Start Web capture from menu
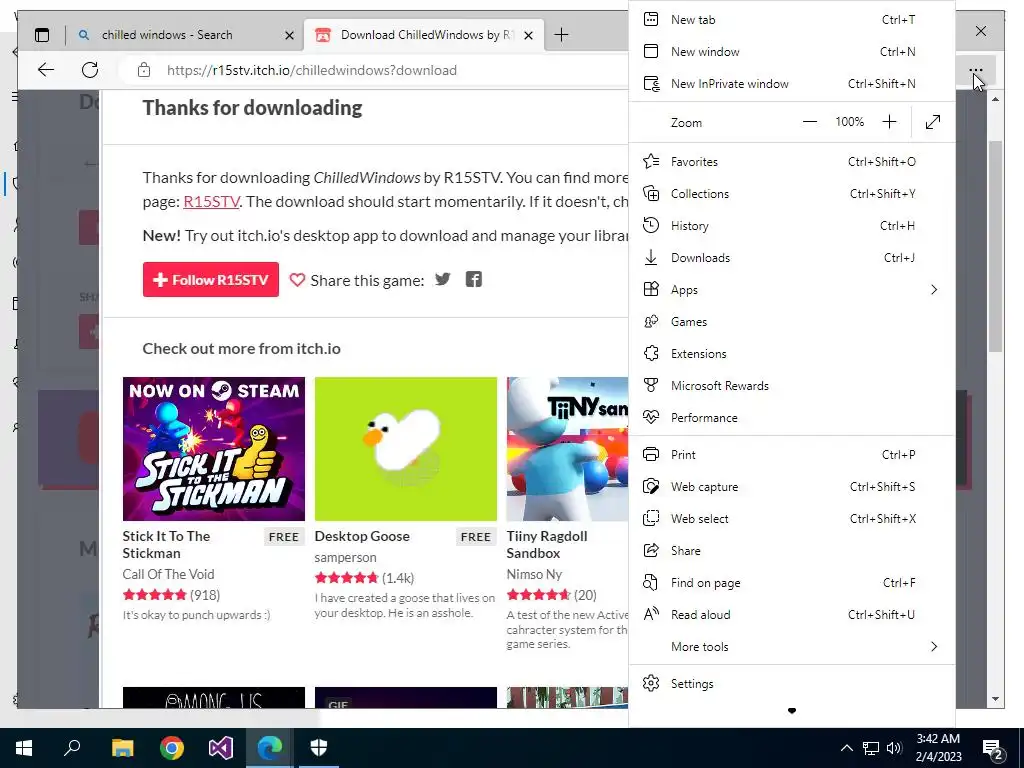Screen dimensions: 1024x768 792,487
